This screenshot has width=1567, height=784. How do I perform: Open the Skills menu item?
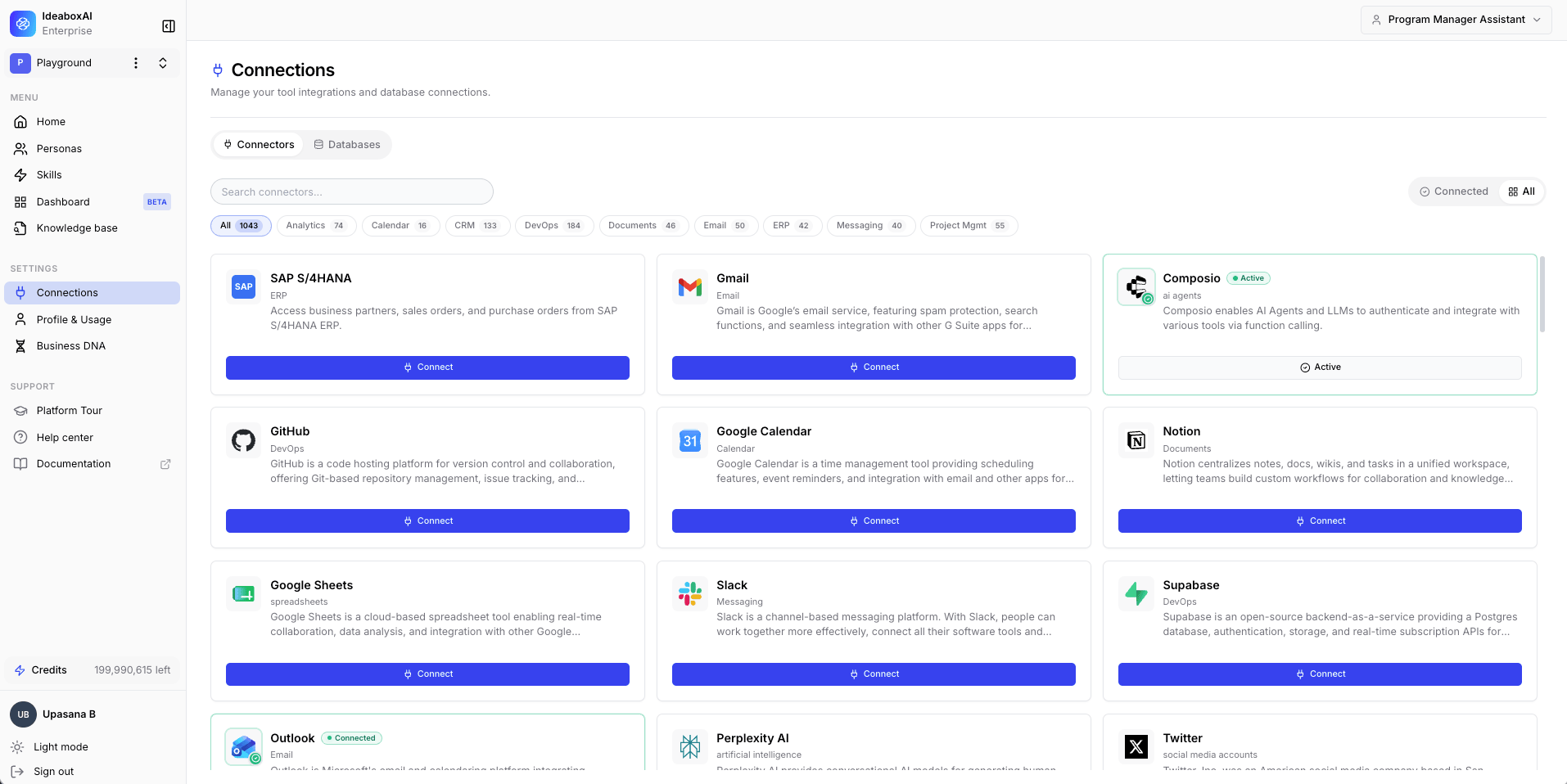[92, 175]
